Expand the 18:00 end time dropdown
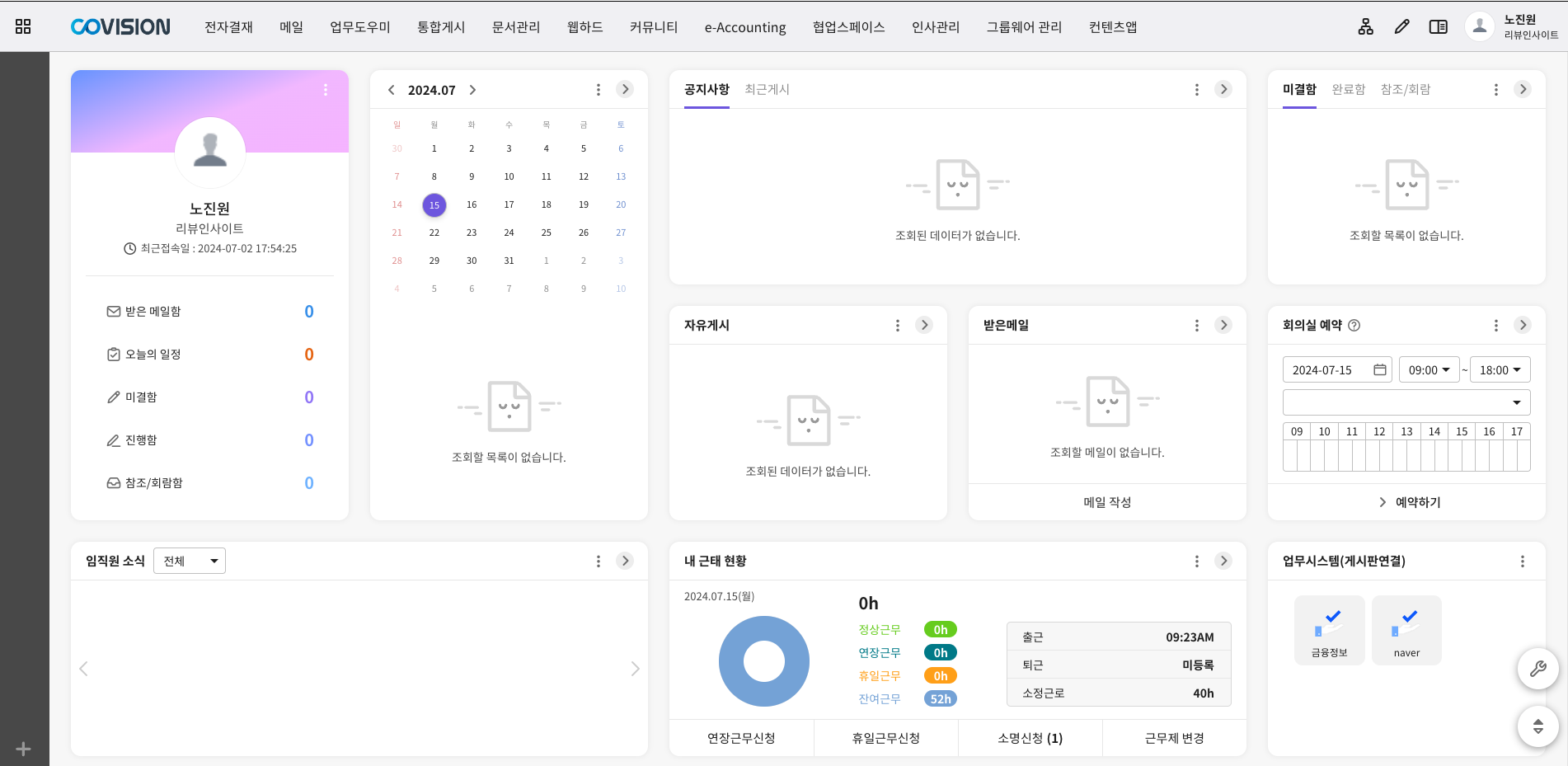The width and height of the screenshot is (1568, 766). (1500, 369)
